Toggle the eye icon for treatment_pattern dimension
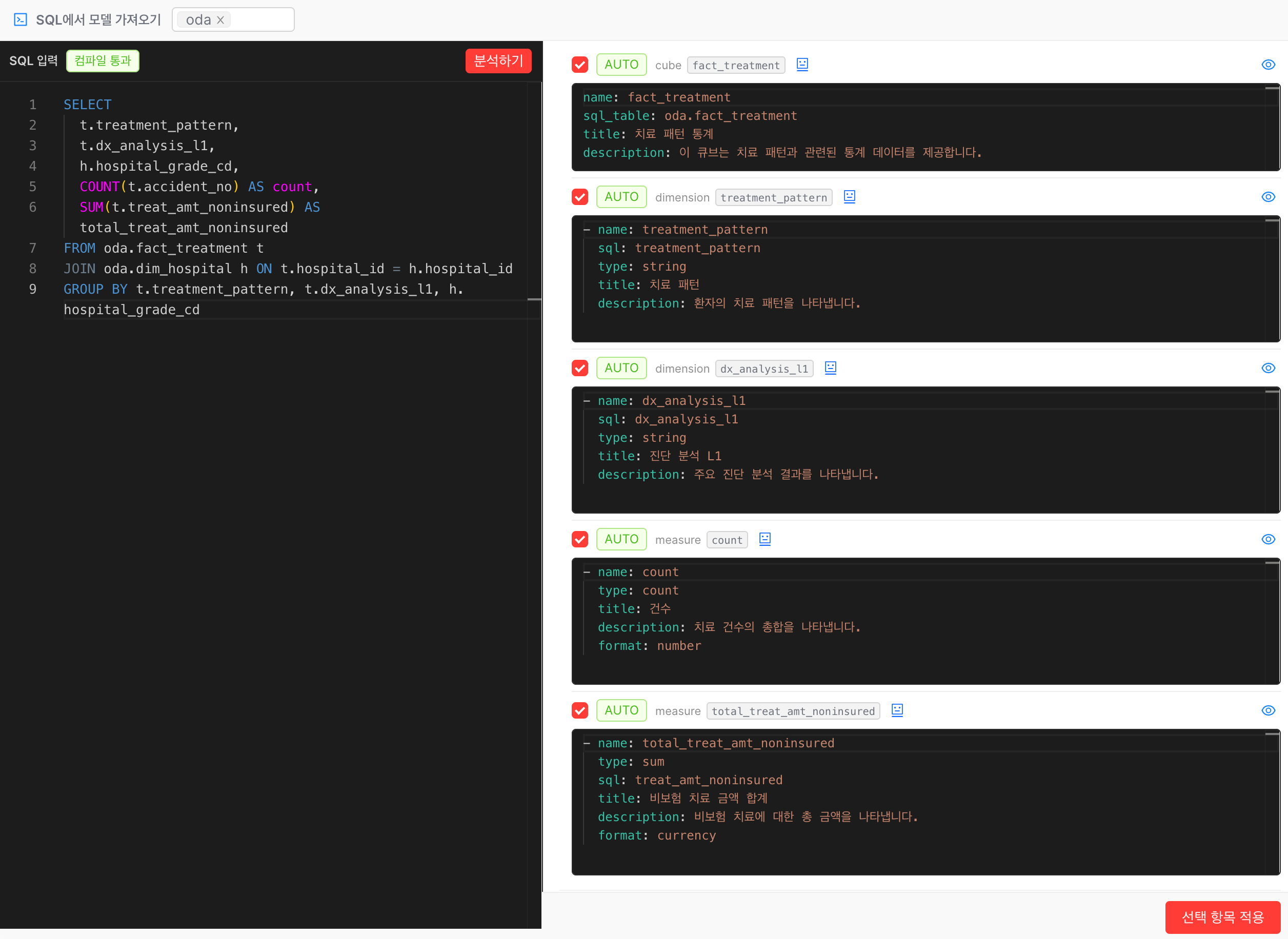This screenshot has width=1288, height=939. (1268, 197)
